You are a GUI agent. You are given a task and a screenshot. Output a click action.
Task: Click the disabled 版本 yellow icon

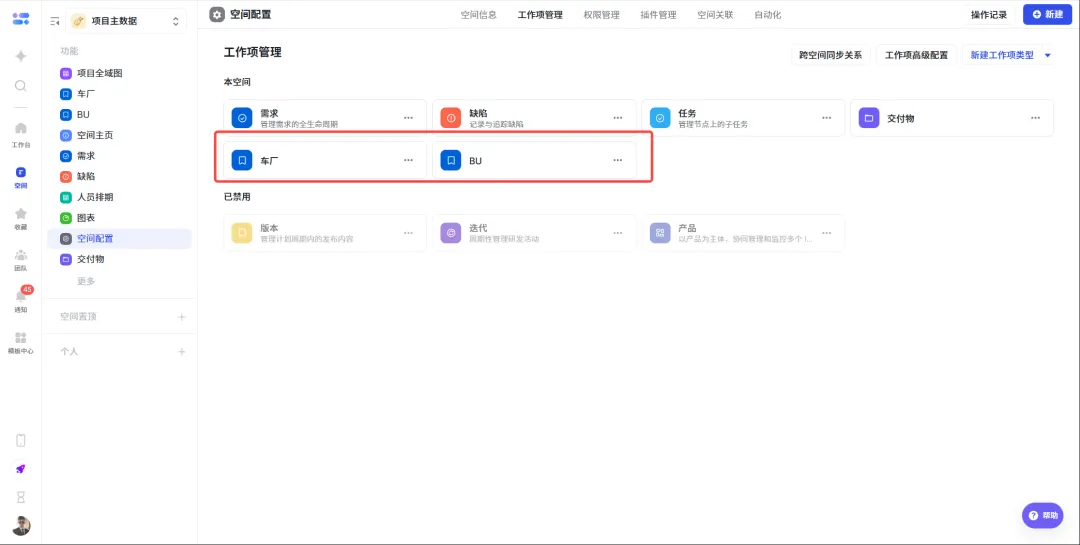242,233
